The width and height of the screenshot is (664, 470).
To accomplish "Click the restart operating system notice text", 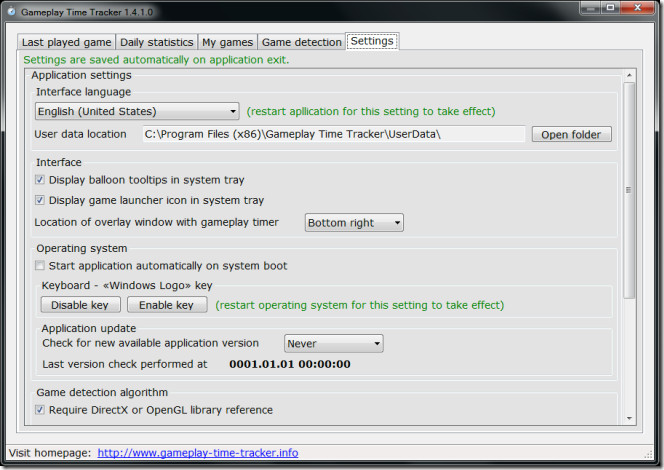I will (x=360, y=305).
